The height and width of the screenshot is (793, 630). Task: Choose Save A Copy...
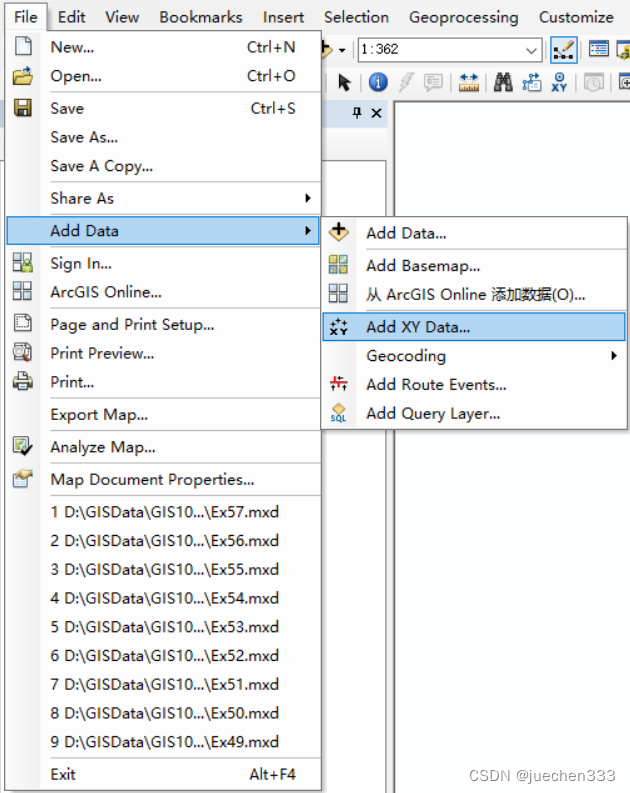point(164,166)
